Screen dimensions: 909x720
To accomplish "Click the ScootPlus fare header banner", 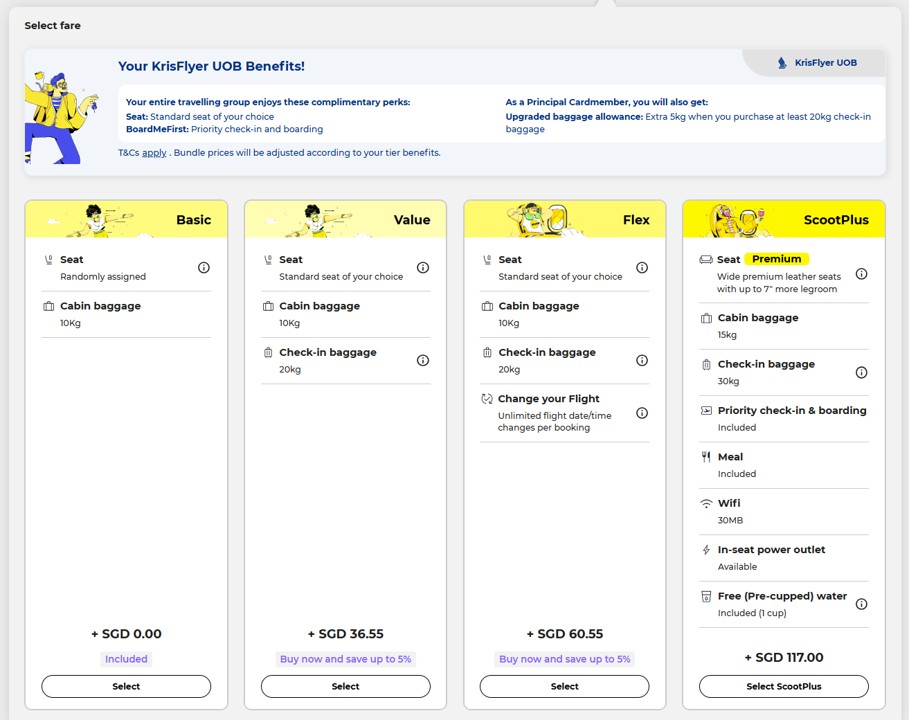I will click(784, 220).
